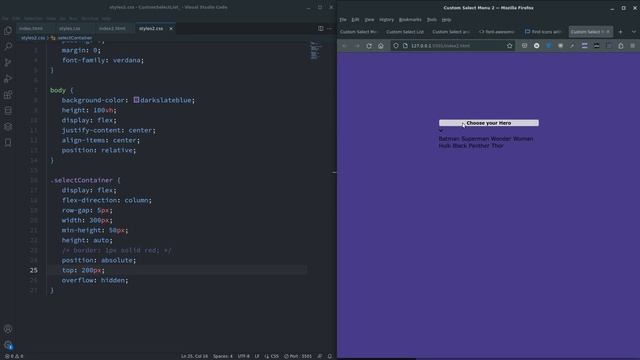Image resolution: width=640 pixels, height=360 pixels.
Task: Open Run and Debug view
Action: tap(8, 78)
